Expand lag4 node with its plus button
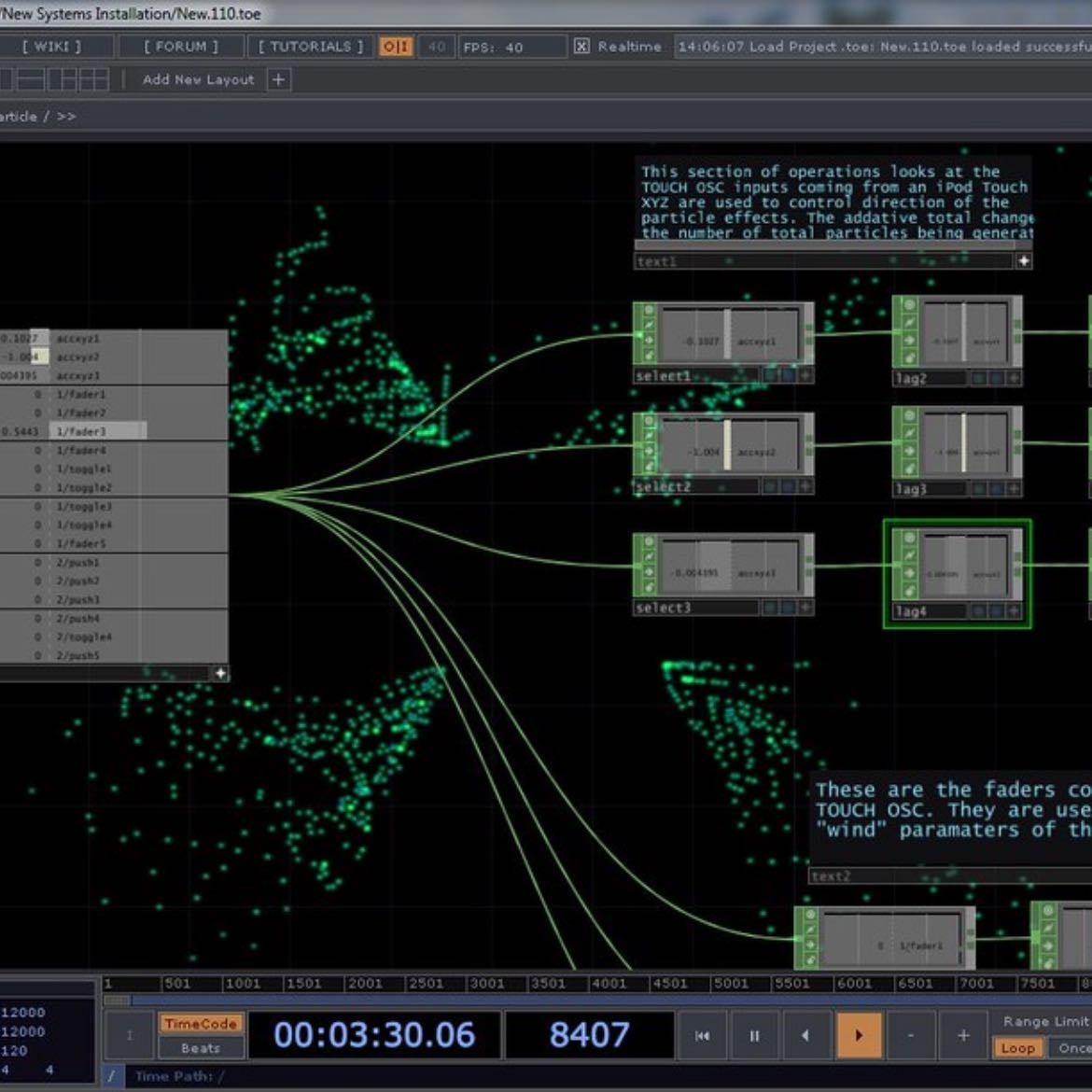 (1014, 610)
